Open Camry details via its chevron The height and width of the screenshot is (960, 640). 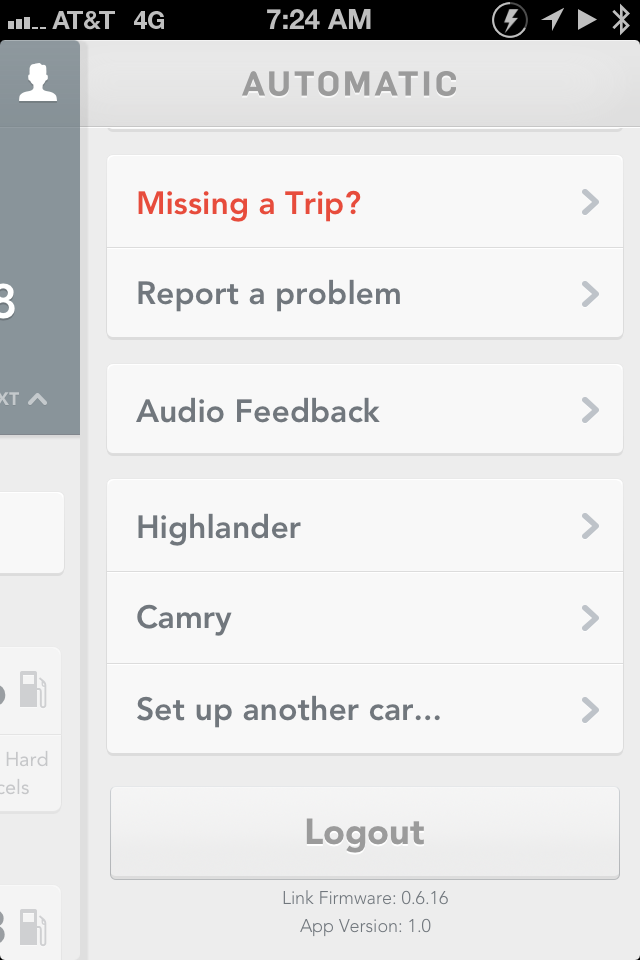click(x=590, y=618)
